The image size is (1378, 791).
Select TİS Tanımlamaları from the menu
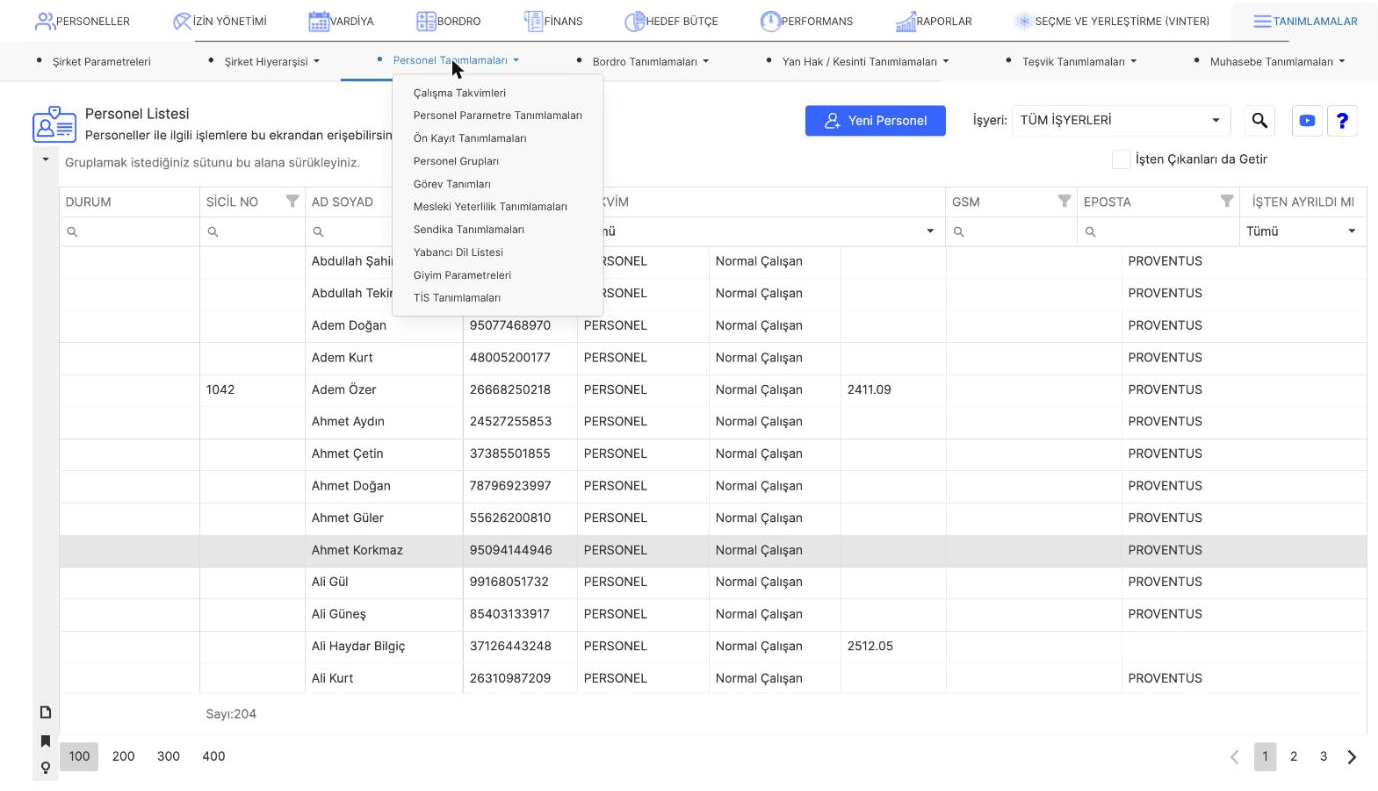457,298
